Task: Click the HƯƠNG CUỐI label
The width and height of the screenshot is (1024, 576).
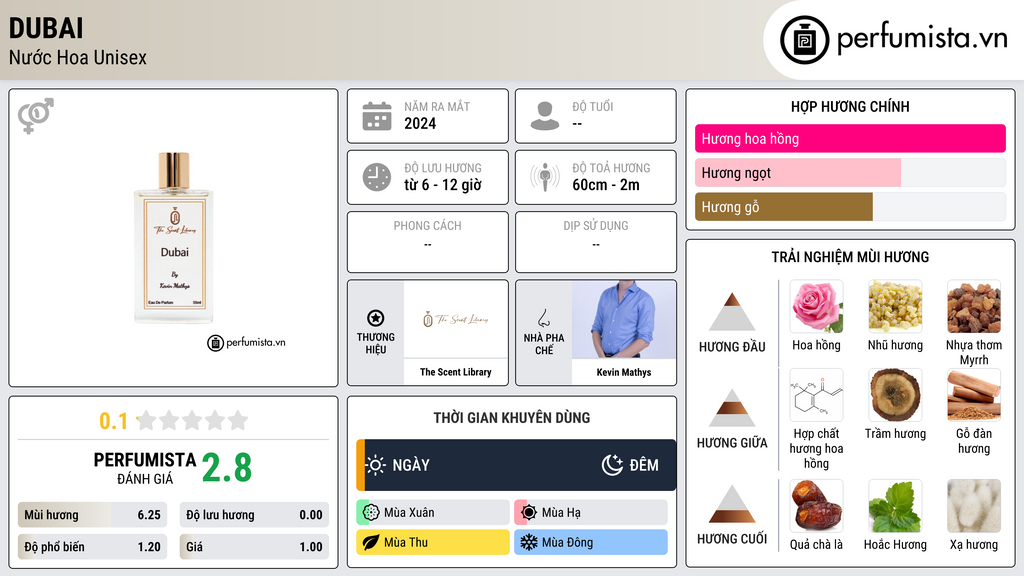Action: (732, 539)
